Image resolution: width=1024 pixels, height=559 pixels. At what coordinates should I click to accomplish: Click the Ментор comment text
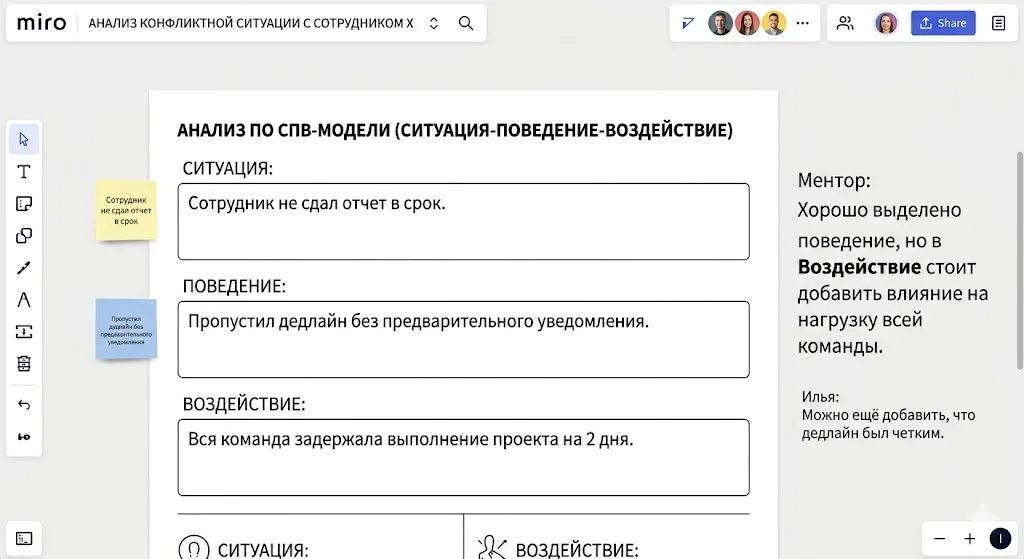pos(893,263)
